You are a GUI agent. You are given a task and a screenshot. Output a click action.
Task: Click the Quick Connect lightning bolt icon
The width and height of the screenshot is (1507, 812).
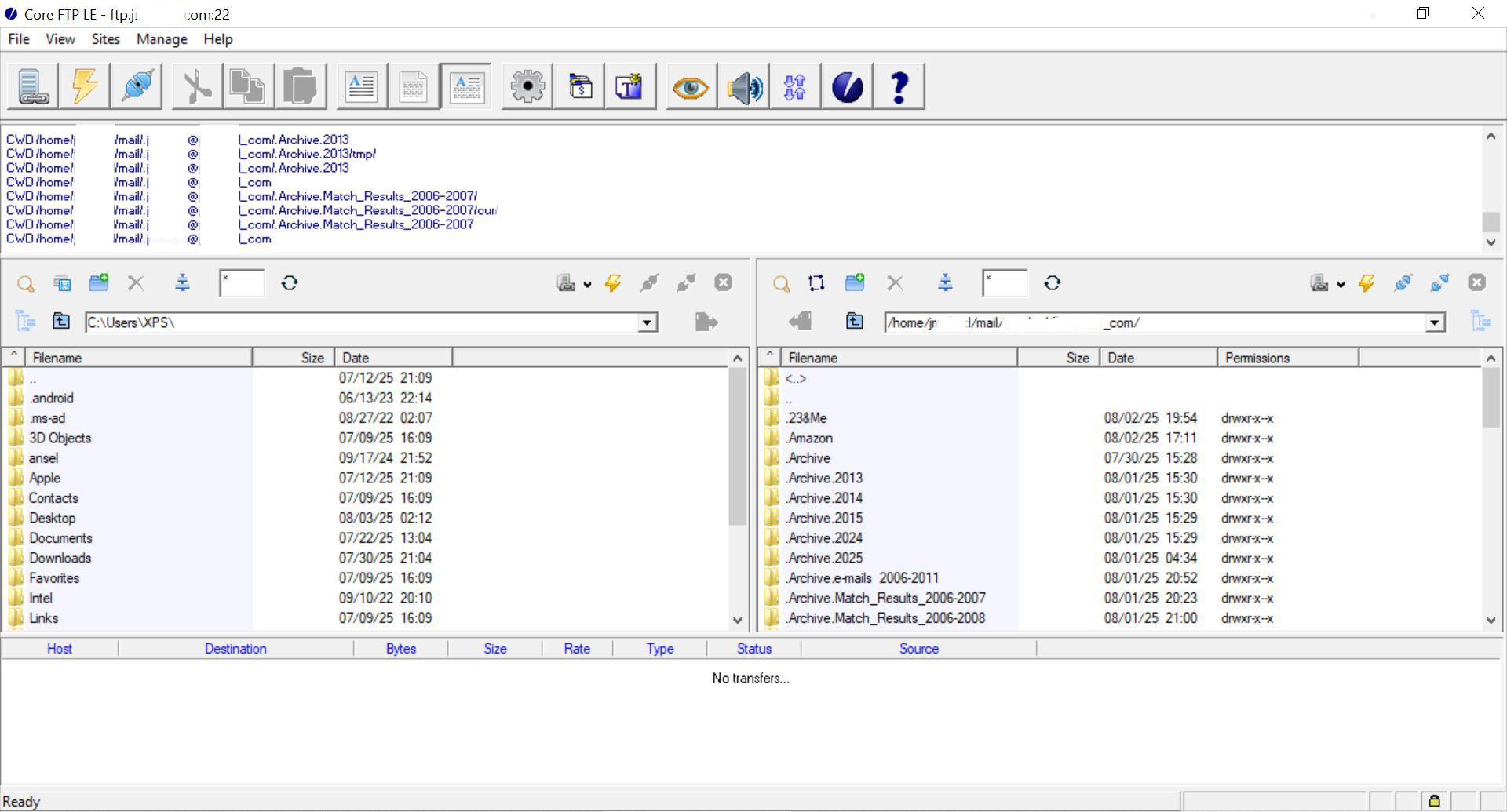tap(85, 86)
